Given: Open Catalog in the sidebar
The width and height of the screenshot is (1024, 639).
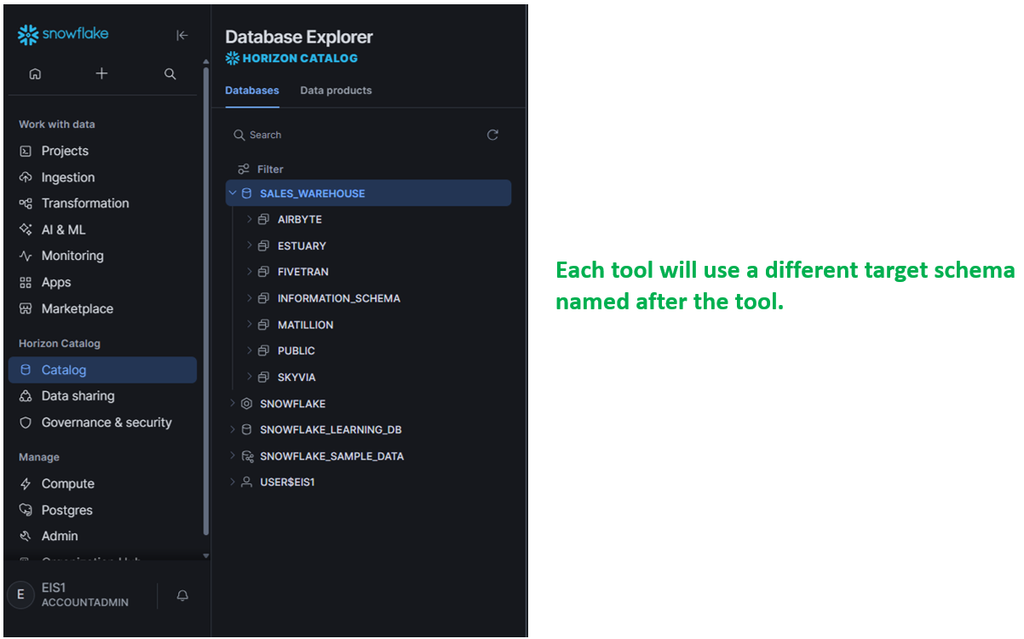Looking at the screenshot, I should click(103, 370).
